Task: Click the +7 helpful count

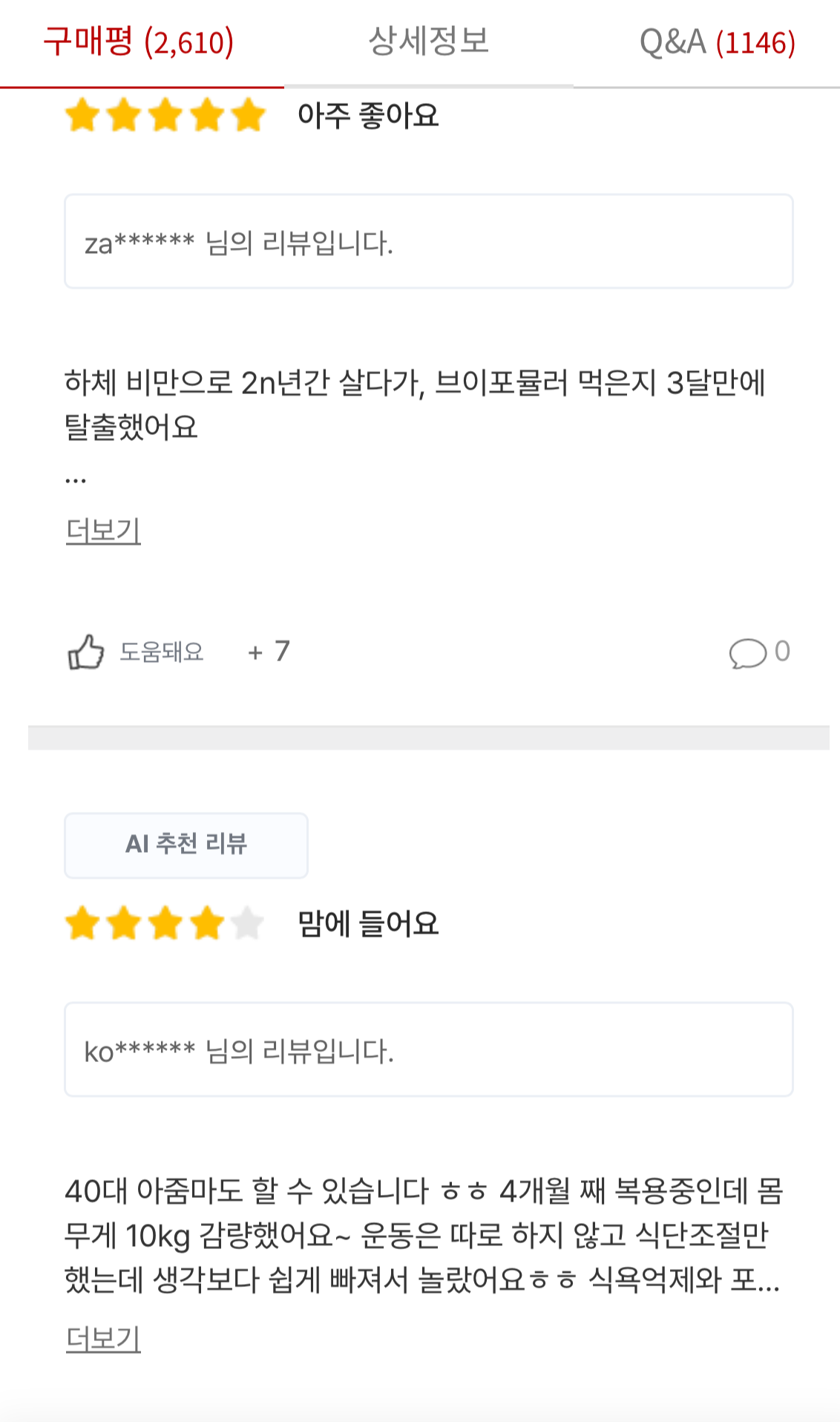Action: pyautogui.click(x=269, y=652)
